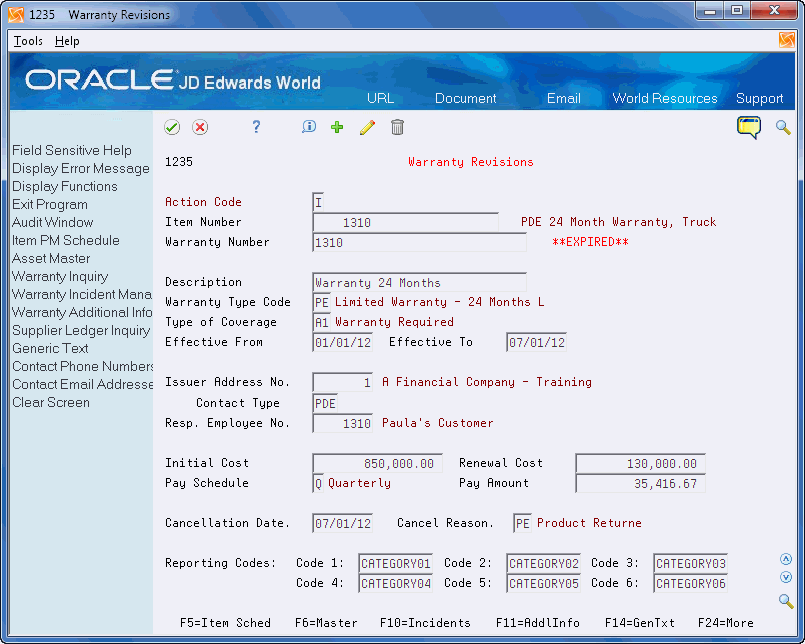This screenshot has width=805, height=644.
Task: Click the Warranty Type Code field
Action: (x=321, y=302)
